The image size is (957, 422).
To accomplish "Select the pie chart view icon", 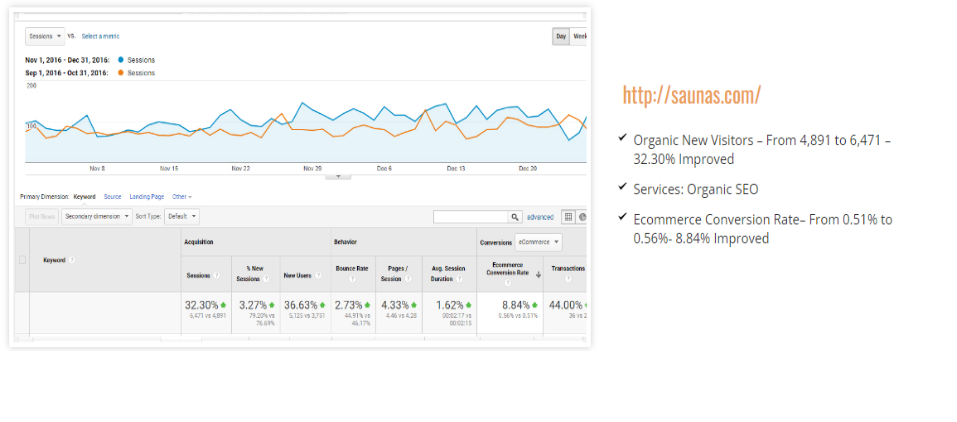I will (x=582, y=217).
